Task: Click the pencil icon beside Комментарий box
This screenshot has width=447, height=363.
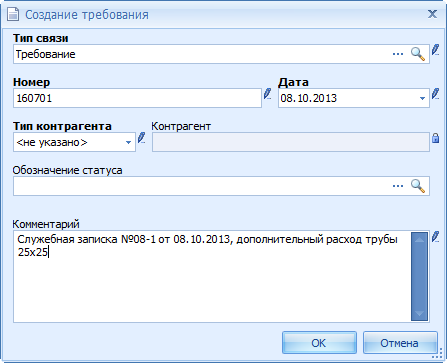Action: [x=435, y=237]
